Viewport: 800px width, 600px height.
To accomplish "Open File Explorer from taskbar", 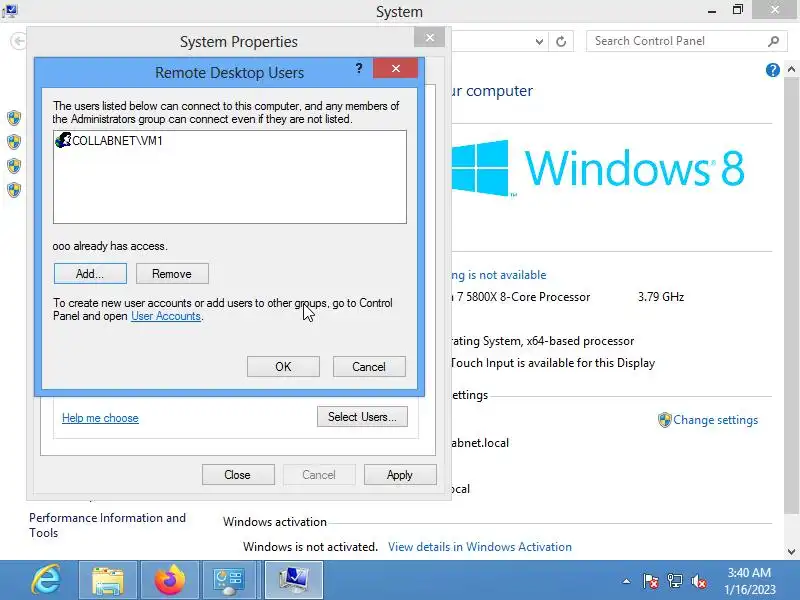I will (108, 580).
